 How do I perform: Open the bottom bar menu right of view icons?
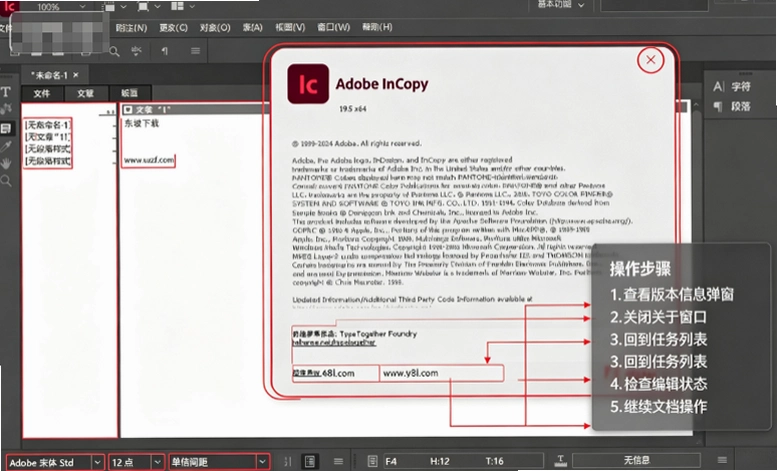pos(338,462)
